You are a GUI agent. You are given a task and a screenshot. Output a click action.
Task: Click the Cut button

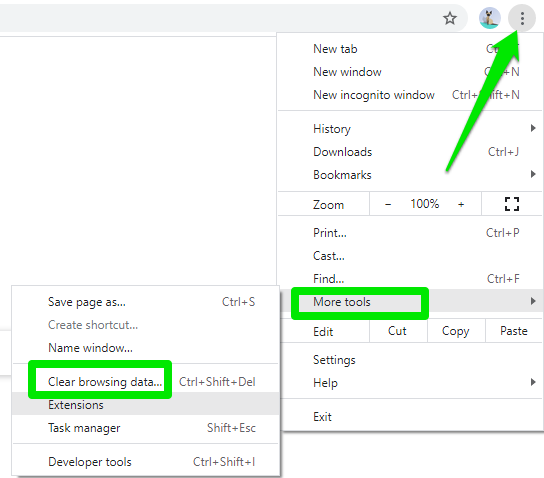coord(398,331)
